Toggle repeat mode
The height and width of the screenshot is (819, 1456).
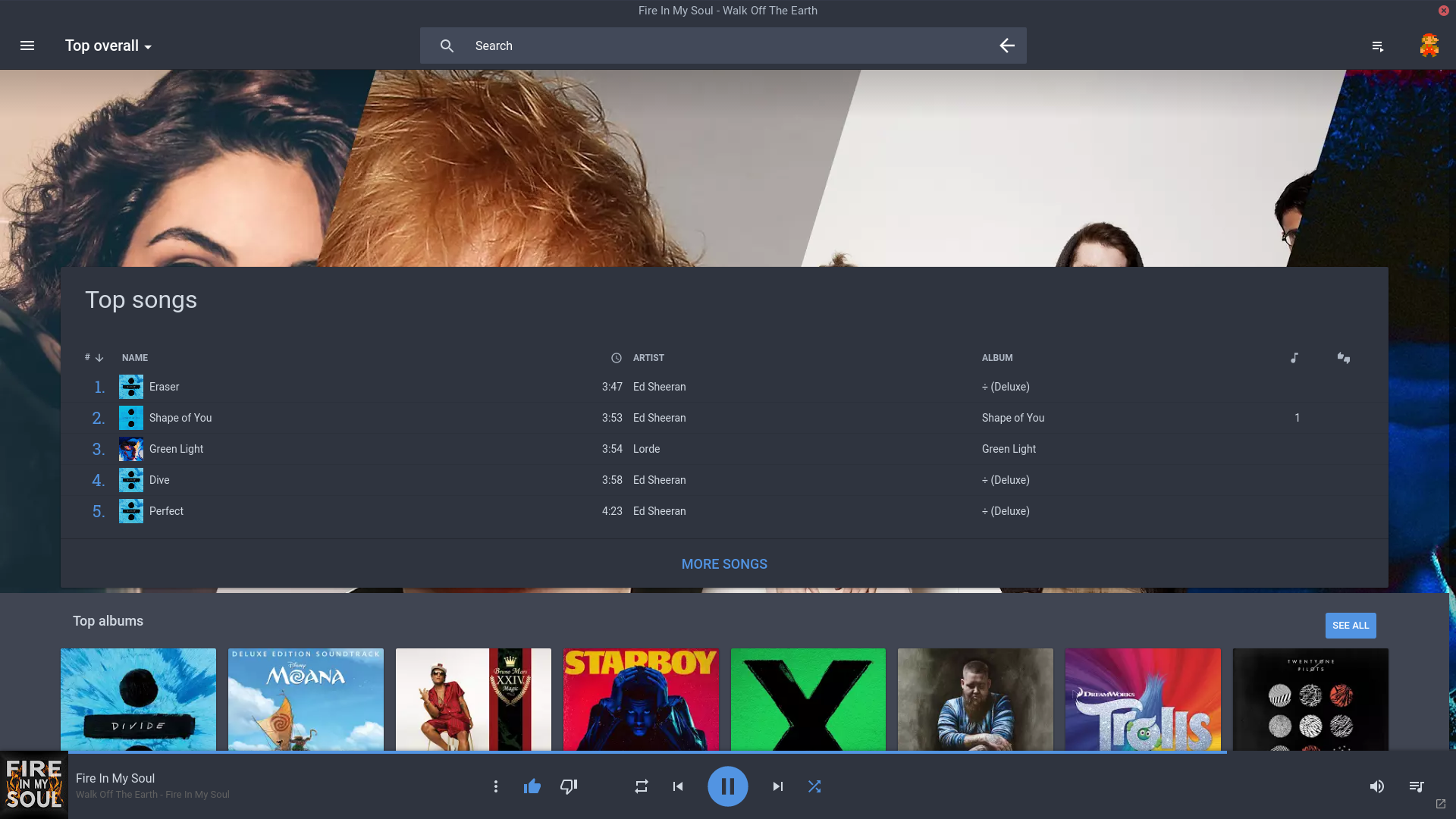click(642, 786)
